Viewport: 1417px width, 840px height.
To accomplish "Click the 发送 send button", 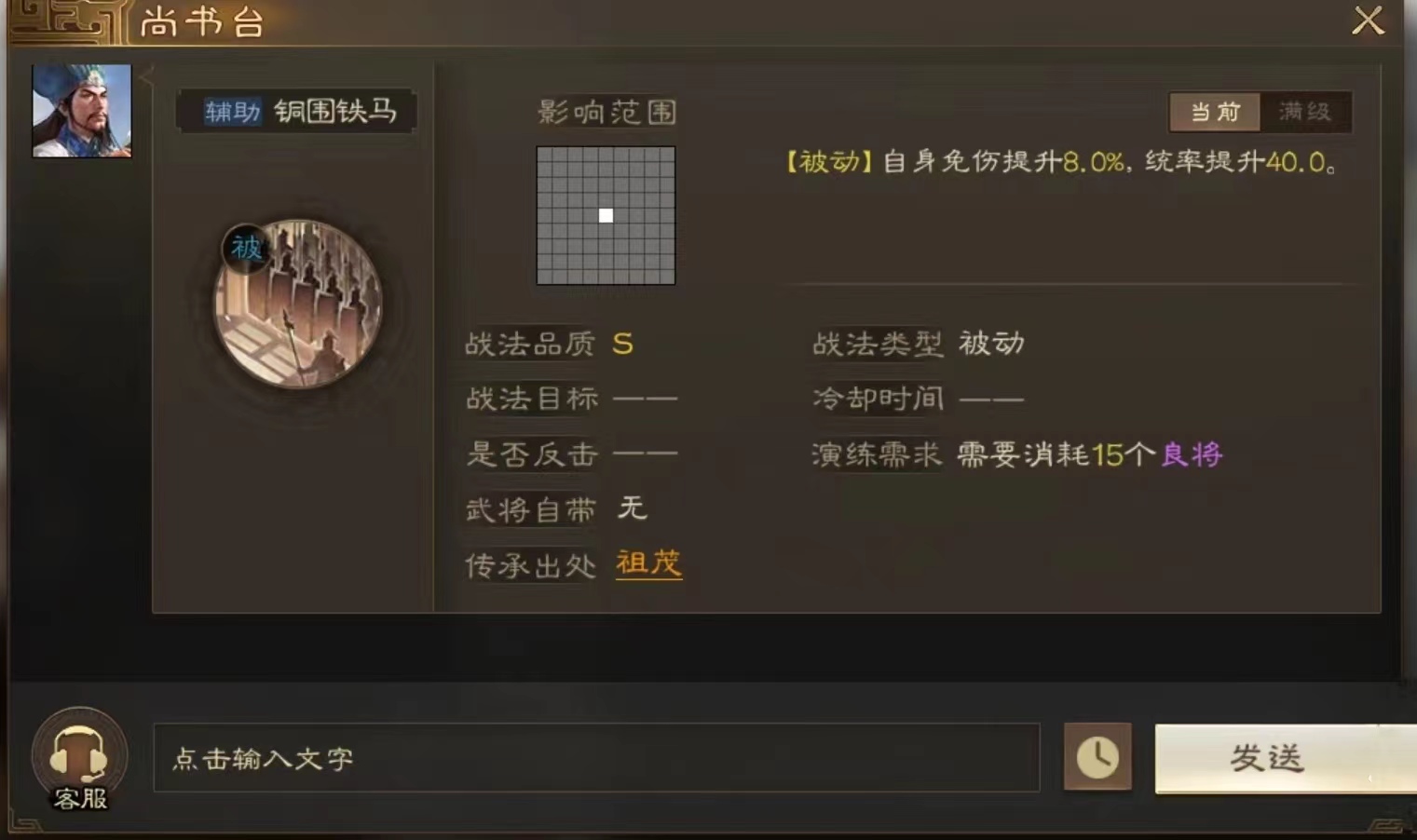I will pos(1285,758).
